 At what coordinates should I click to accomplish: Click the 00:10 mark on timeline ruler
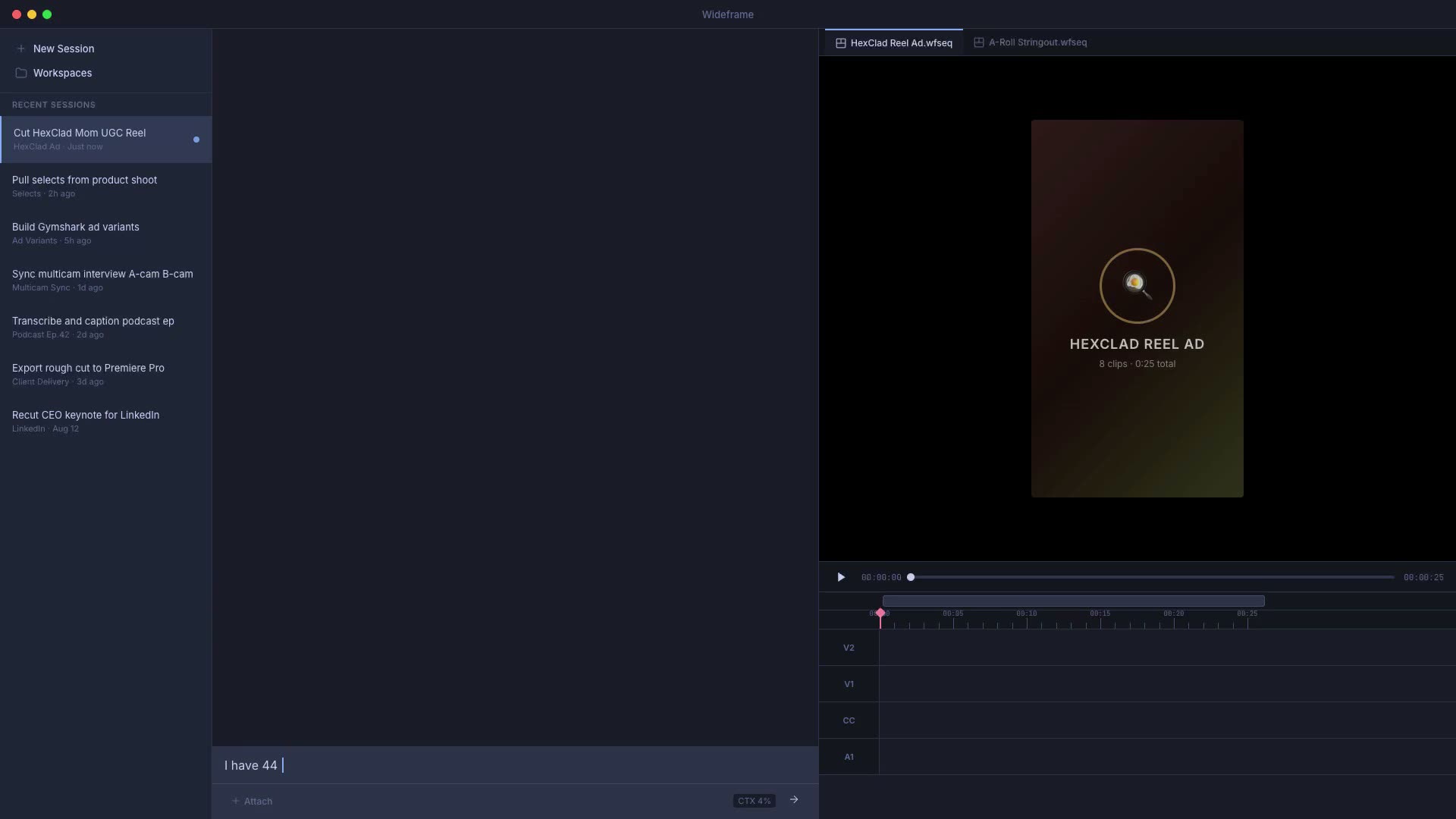coord(1027,613)
